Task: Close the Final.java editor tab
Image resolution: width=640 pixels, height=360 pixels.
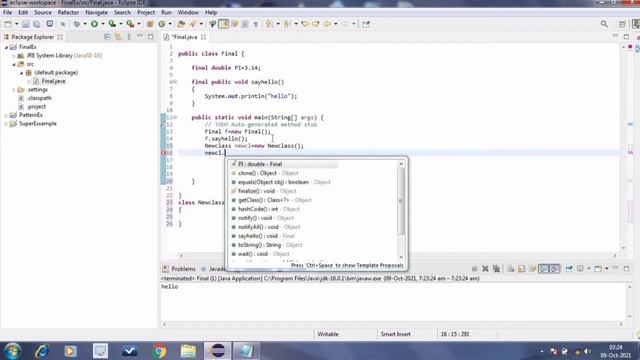Action: point(203,37)
